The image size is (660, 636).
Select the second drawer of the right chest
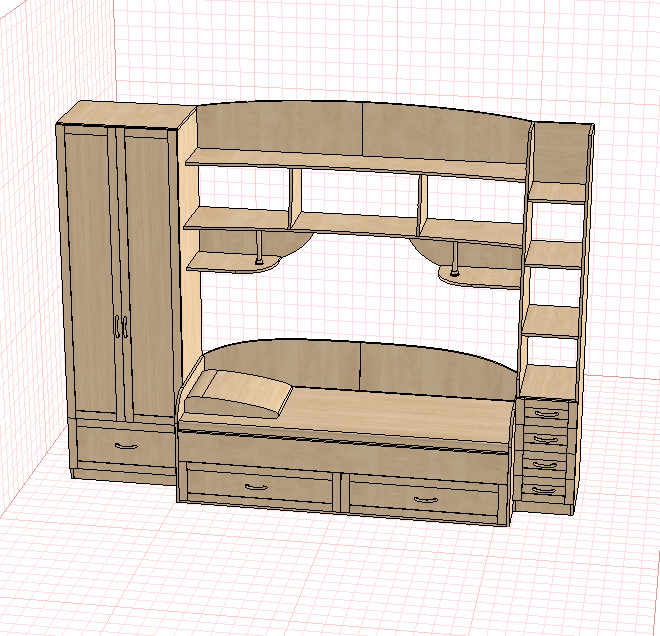click(x=546, y=440)
